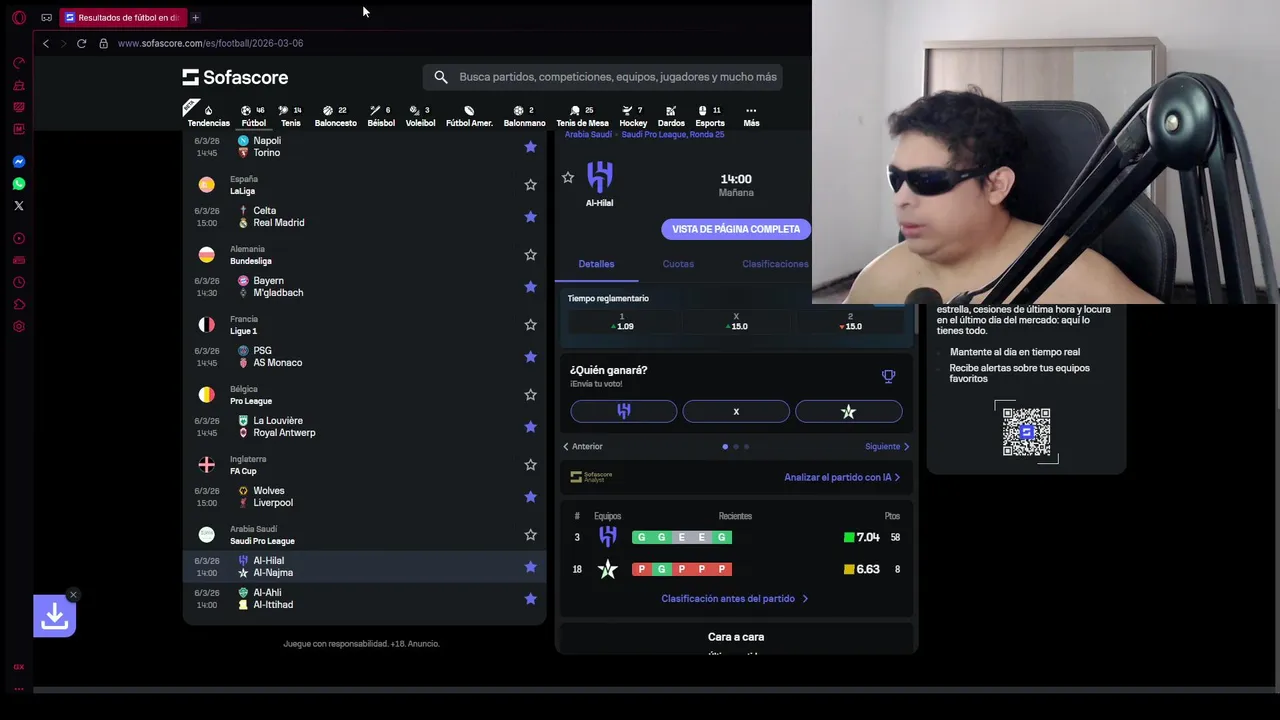The image size is (1280, 720).
Task: Toggle FA Cup league favorite star
Action: 531,465
